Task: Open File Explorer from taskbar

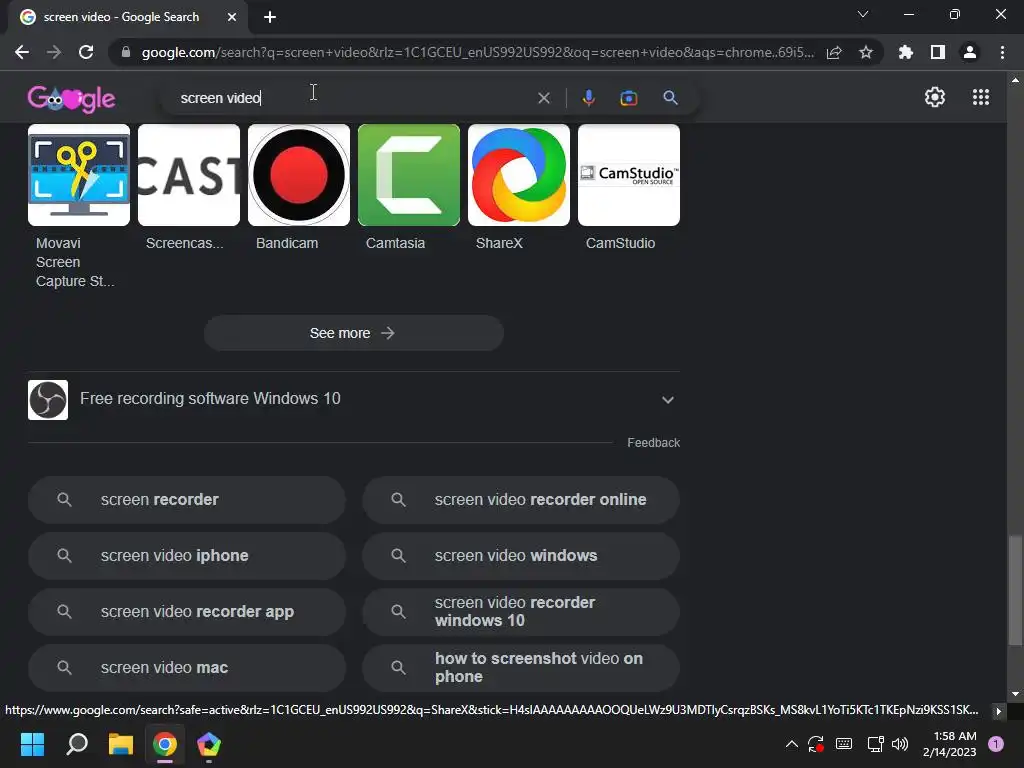Action: [x=121, y=744]
